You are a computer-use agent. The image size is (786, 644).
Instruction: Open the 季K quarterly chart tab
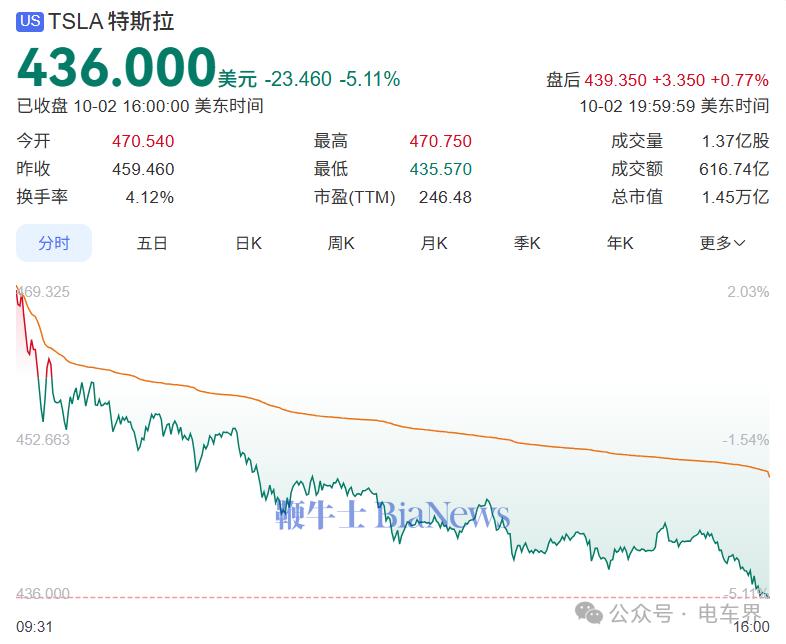(527, 243)
